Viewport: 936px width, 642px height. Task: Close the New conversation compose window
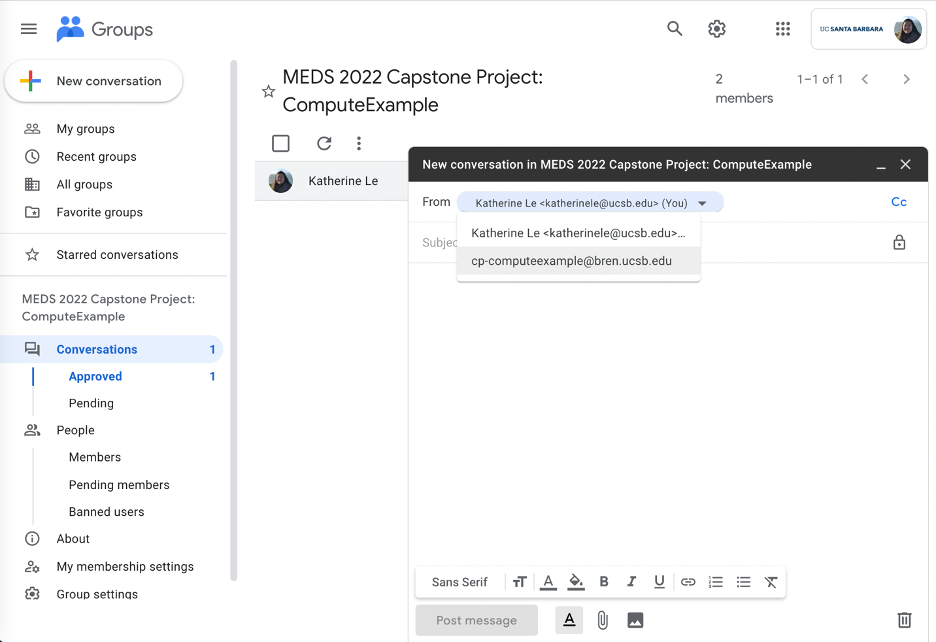coord(906,164)
